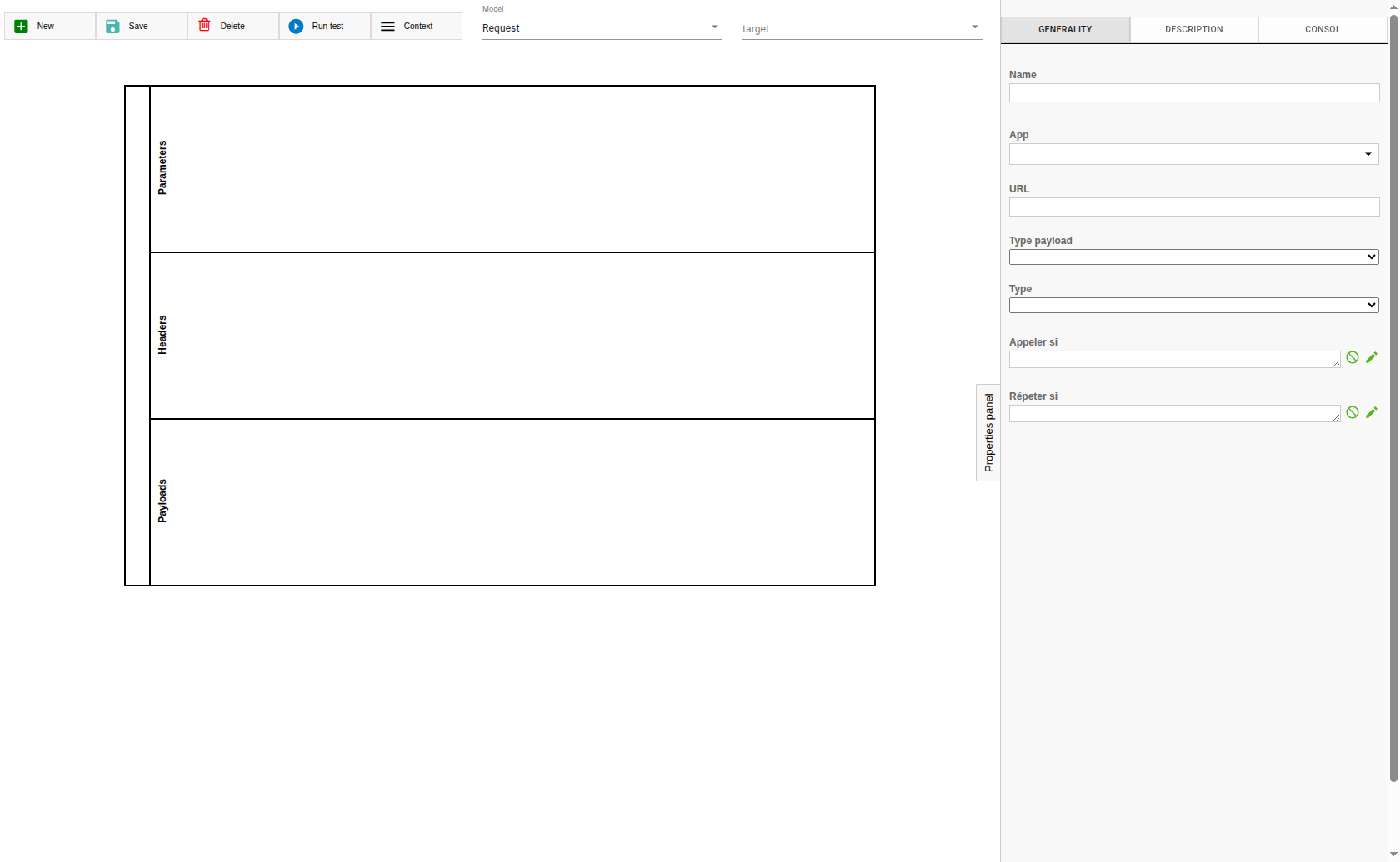Click the Context hamburger icon
Screen dimensions: 1400x862
(x=387, y=26)
